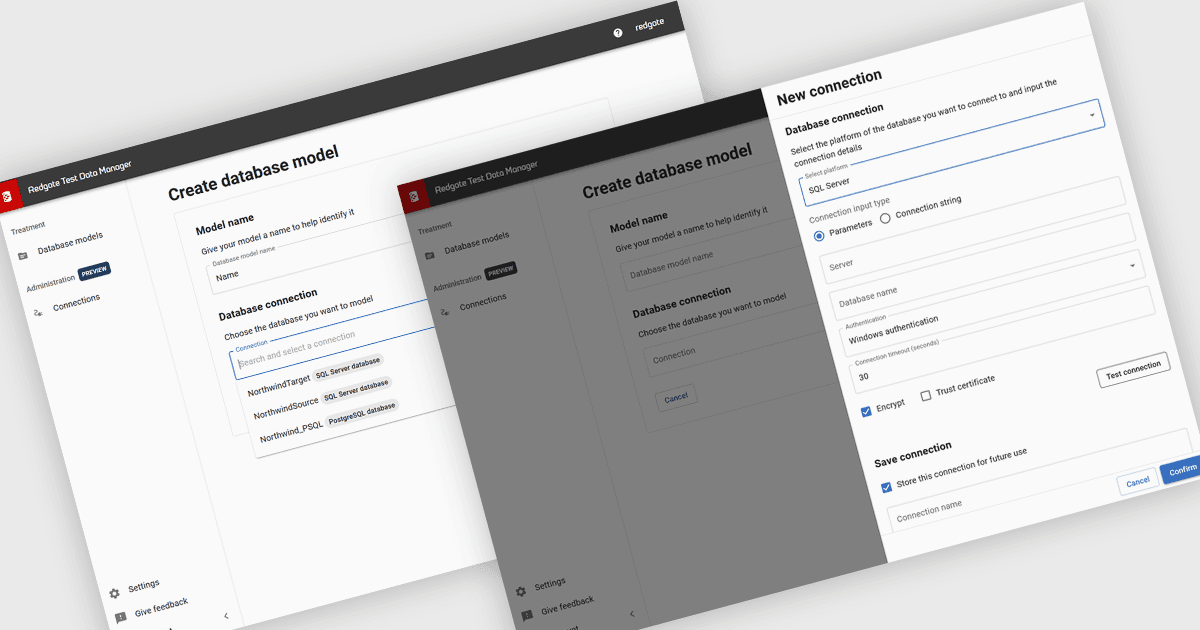
Task: Select Database models in dimmed front window sidebar
Action: click(x=476, y=241)
